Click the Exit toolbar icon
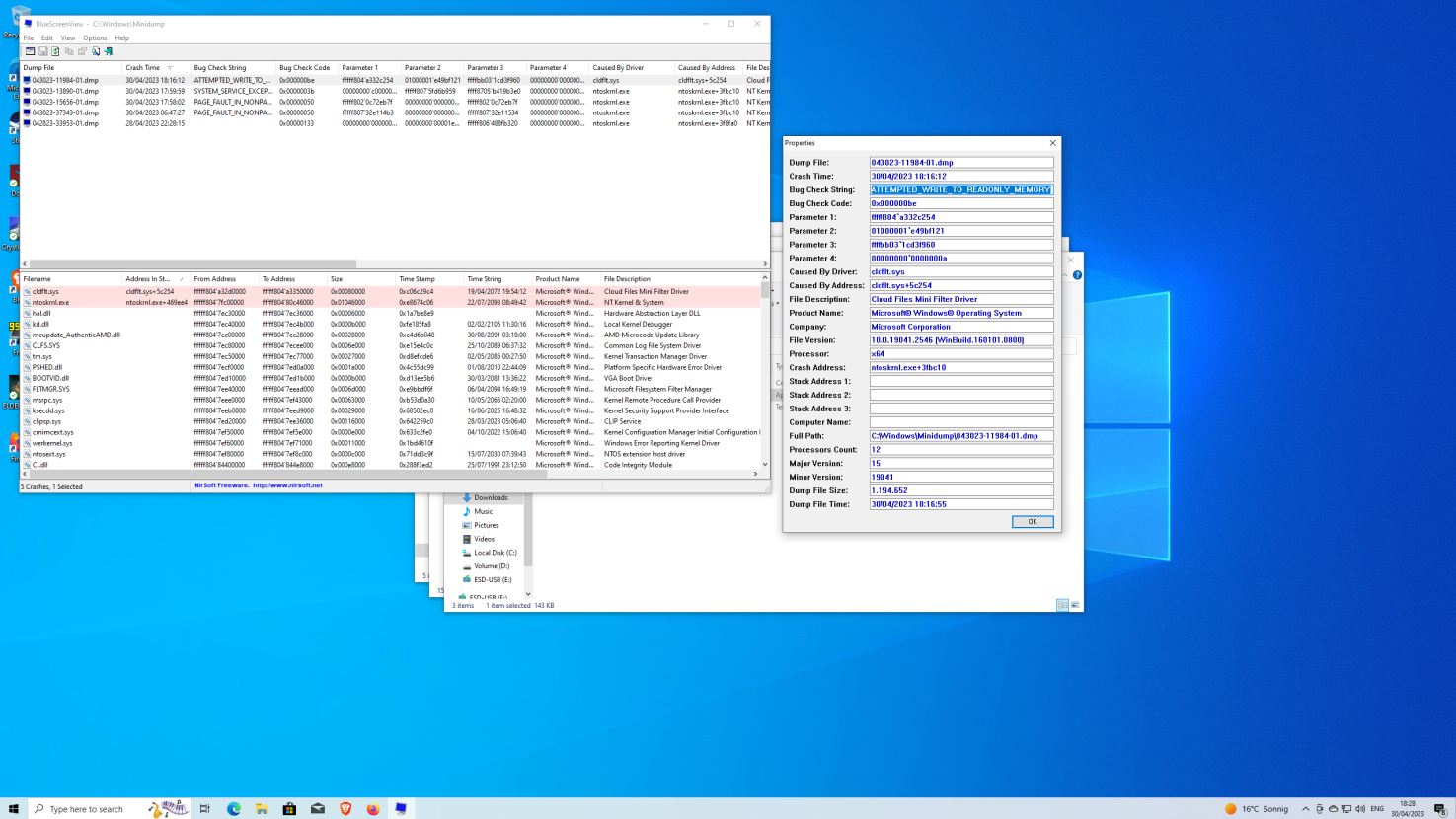The image size is (1456, 819). (109, 51)
